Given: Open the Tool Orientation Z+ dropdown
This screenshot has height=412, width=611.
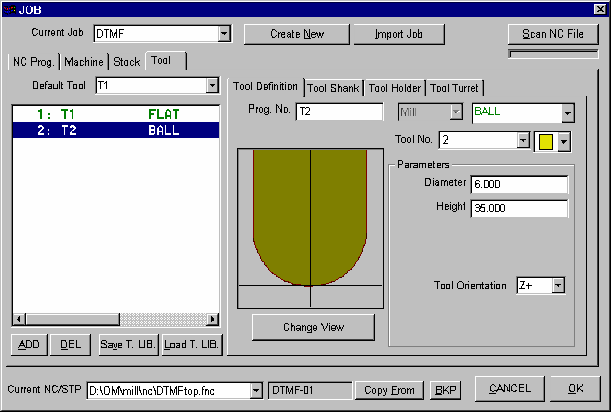Looking at the screenshot, I should [558, 286].
